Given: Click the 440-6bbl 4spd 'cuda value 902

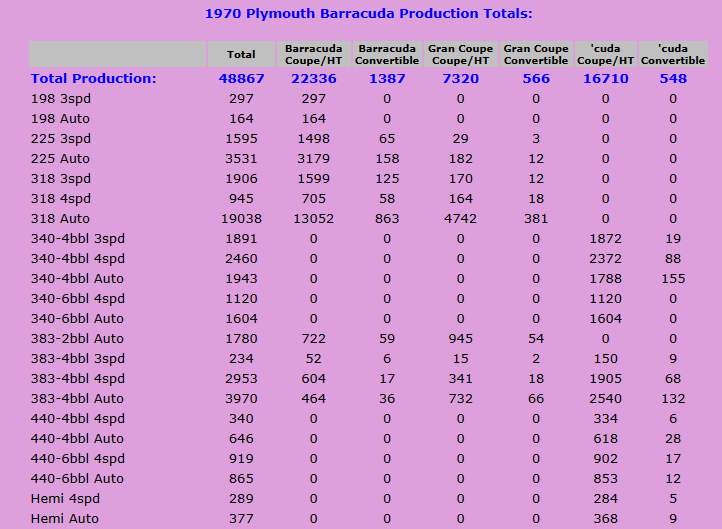Looking at the screenshot, I should pyautogui.click(x=606, y=459).
